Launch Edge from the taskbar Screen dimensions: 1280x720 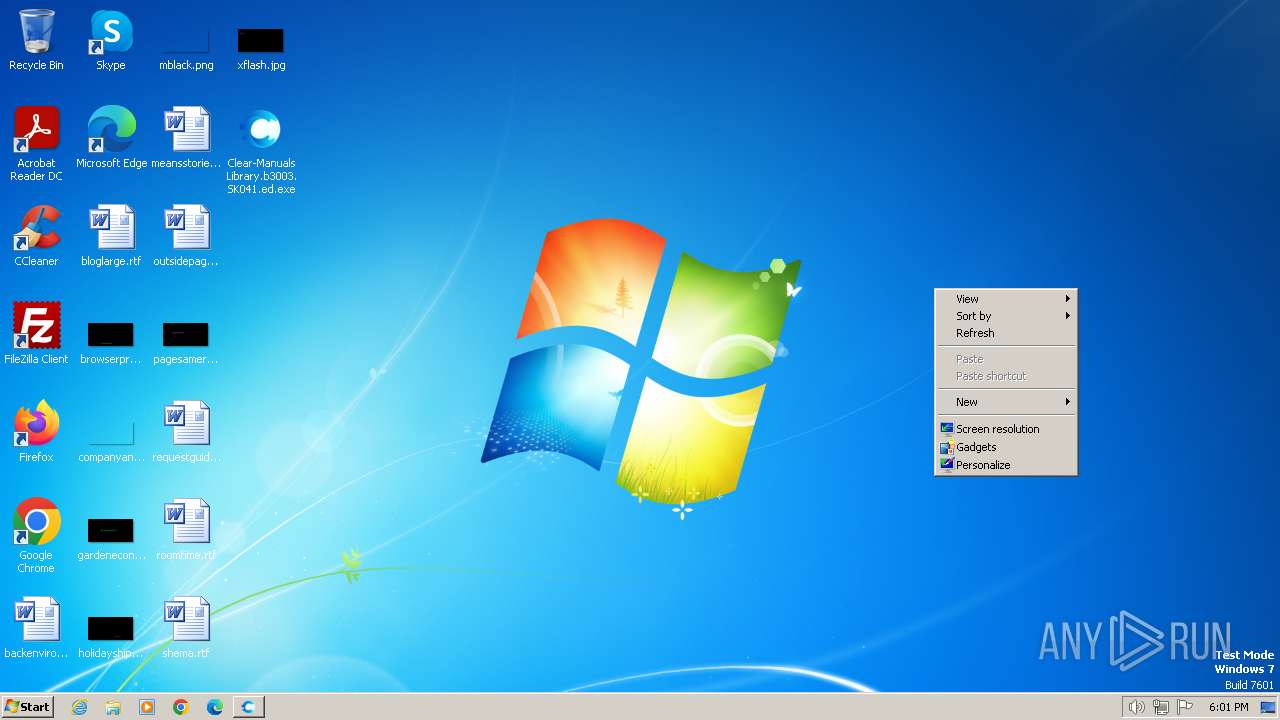pos(215,707)
